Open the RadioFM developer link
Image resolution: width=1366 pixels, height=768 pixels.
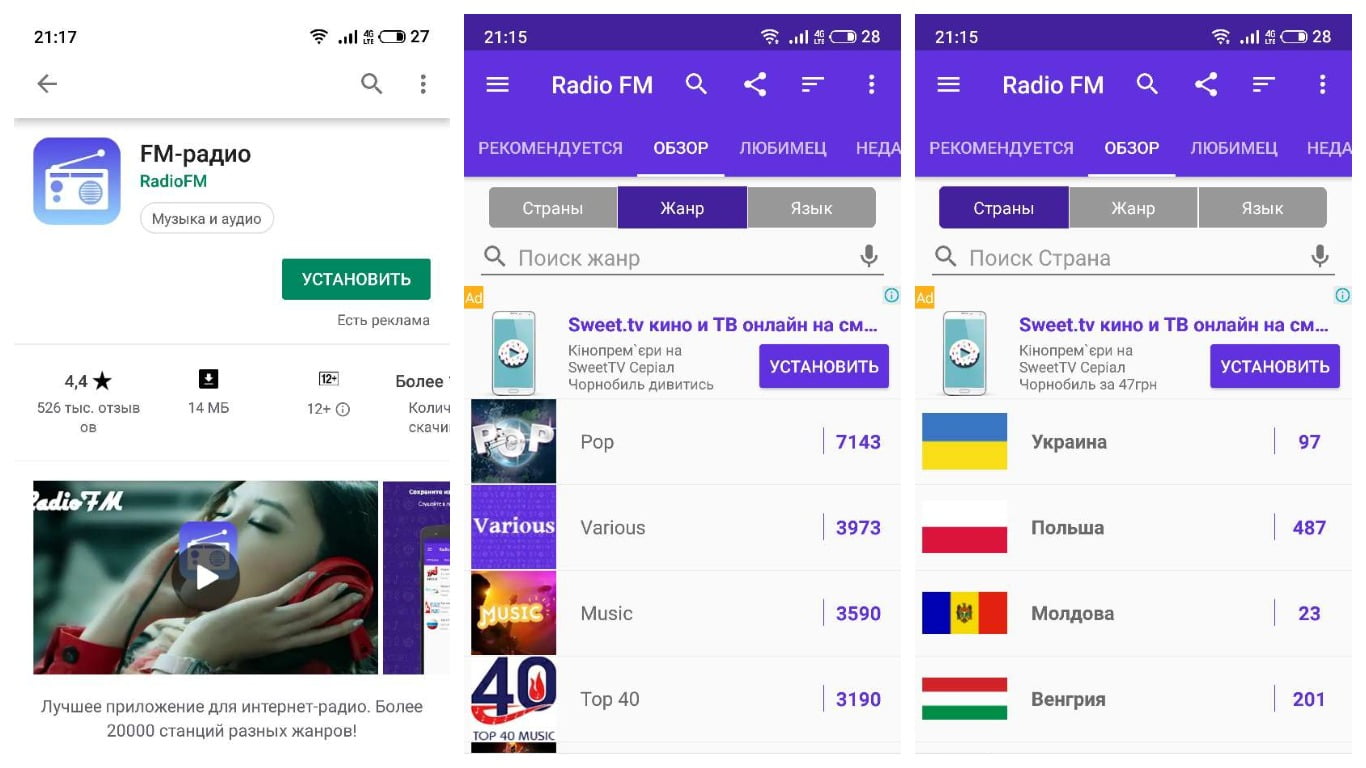coord(173,181)
